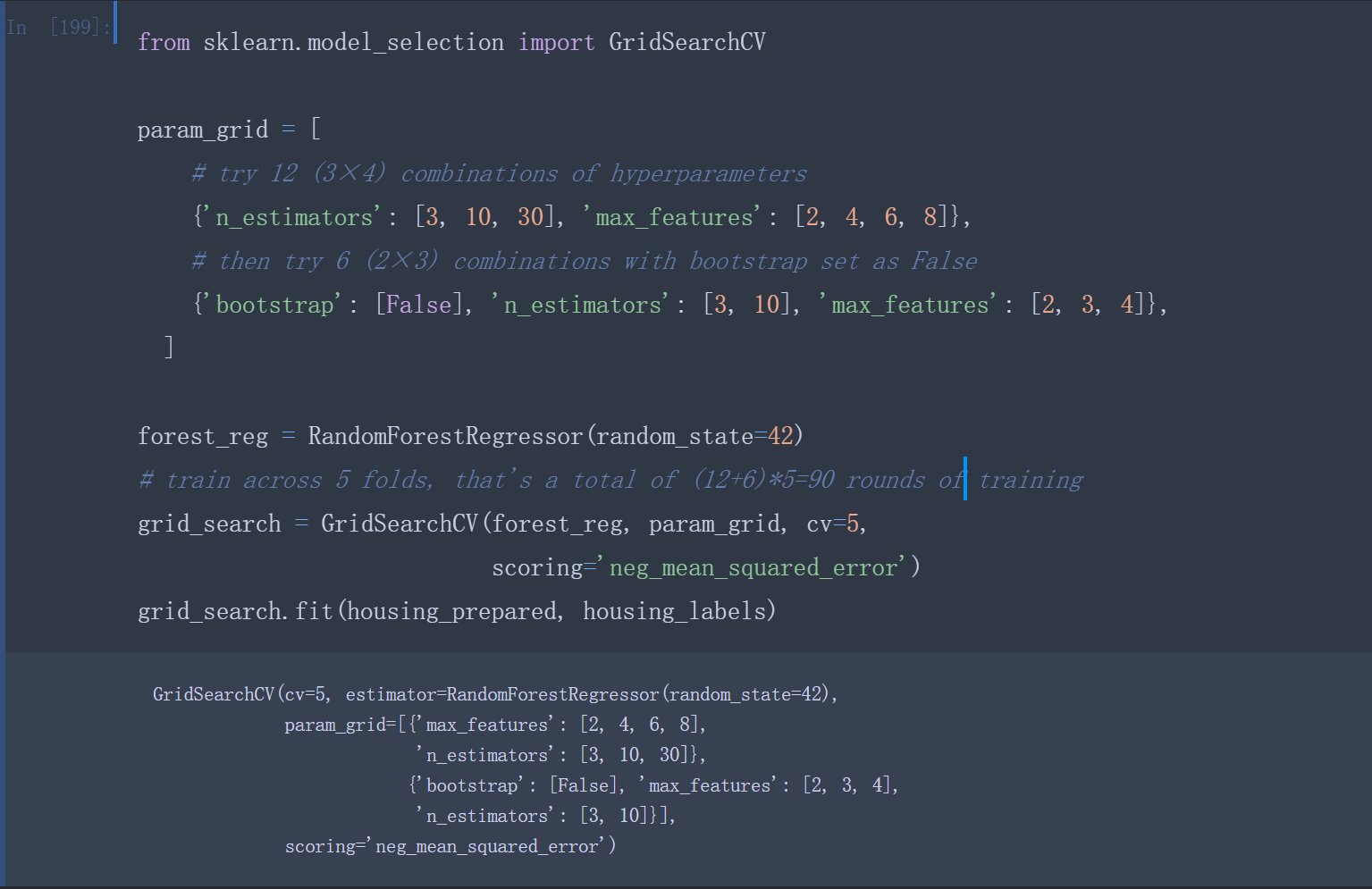The height and width of the screenshot is (889, 1372).
Task: Click the 'train across 5 folds' comment
Action: tap(610, 480)
